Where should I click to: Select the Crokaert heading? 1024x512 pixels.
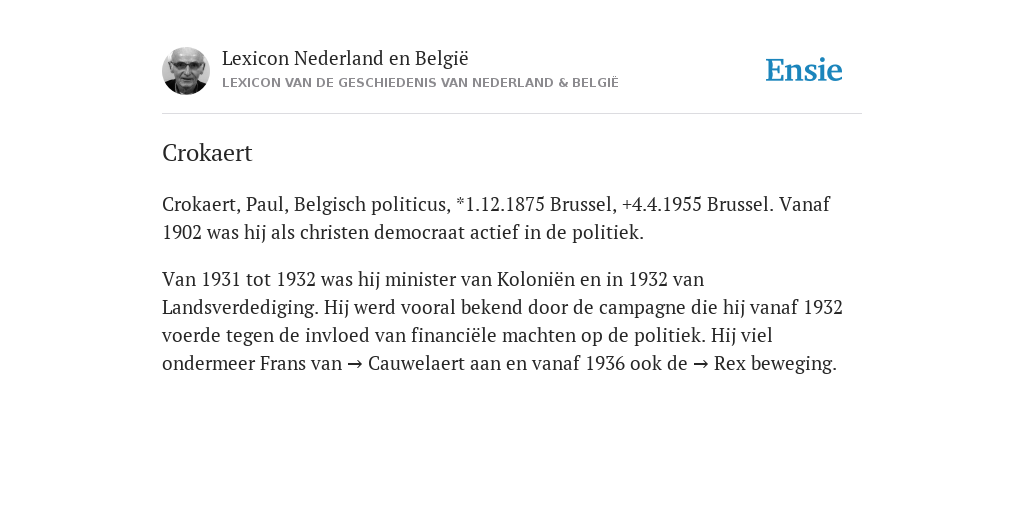(207, 153)
